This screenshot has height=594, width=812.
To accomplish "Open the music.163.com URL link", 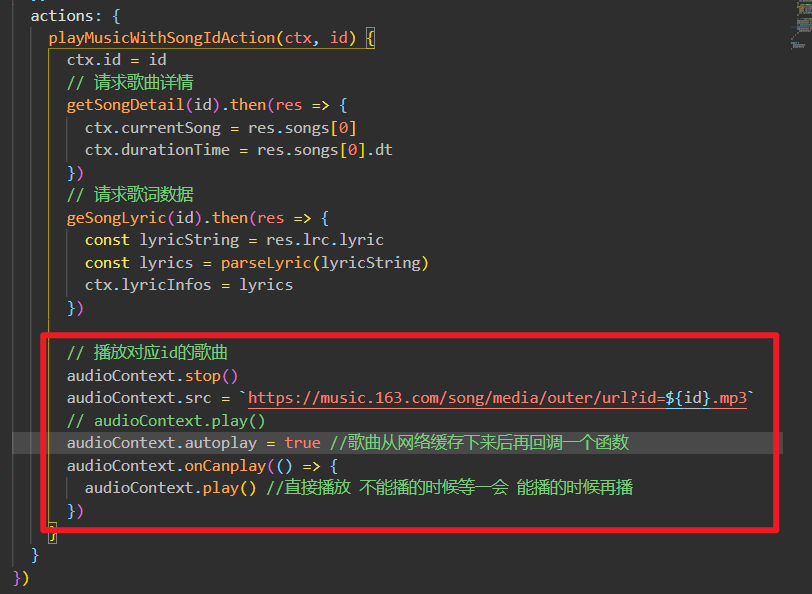I will click(497, 398).
